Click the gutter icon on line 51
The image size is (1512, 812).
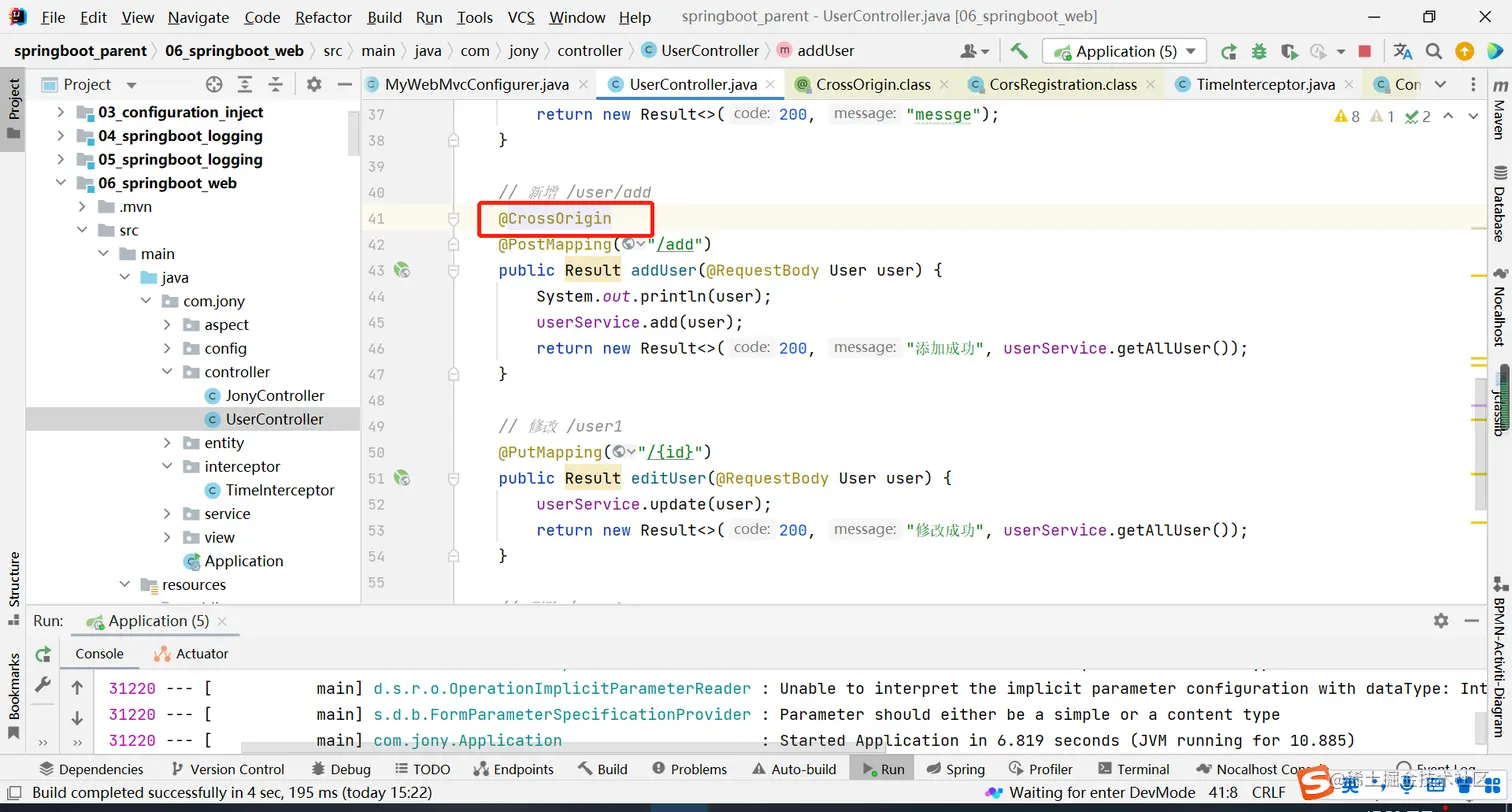(402, 478)
